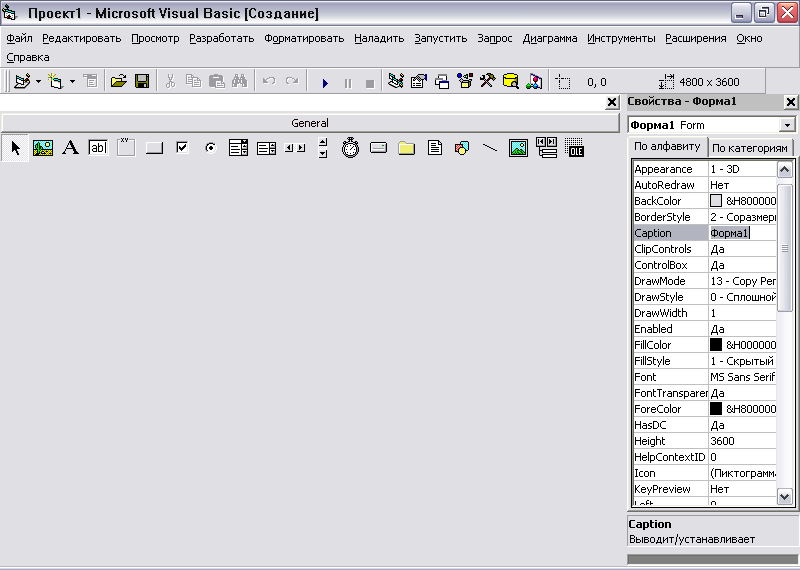
Task: Select the Font property row
Action: [704, 377]
